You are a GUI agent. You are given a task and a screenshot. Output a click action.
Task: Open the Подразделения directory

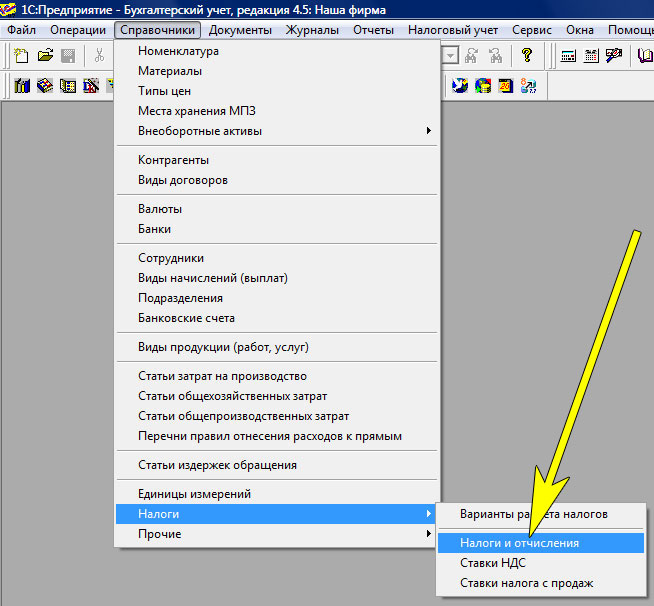[277, 298]
